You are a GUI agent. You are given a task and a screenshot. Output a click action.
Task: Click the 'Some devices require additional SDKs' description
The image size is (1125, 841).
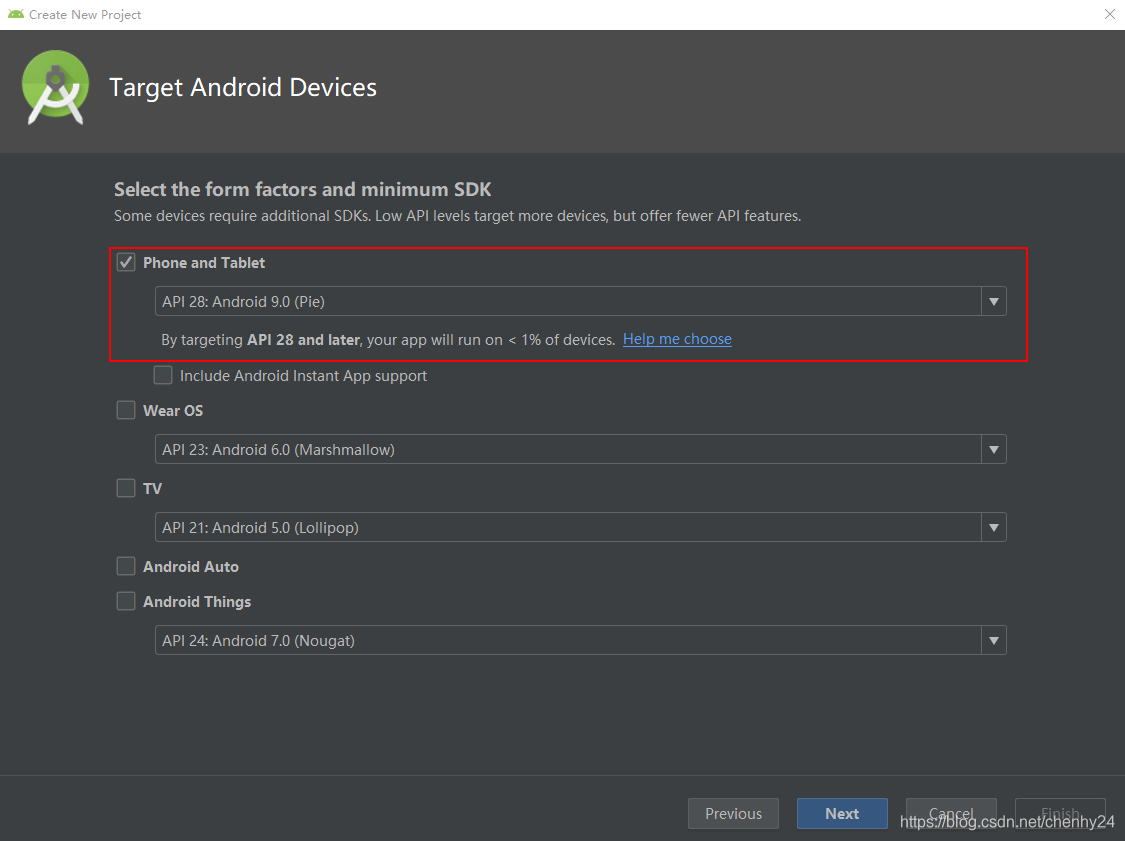pos(458,216)
